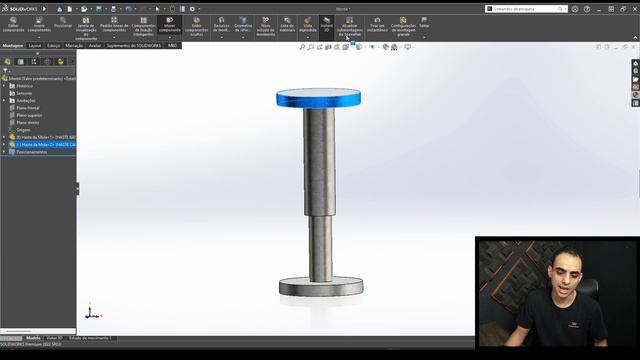640x360 pixels.
Task: Open Recursos de montagem tool
Action: (221, 25)
